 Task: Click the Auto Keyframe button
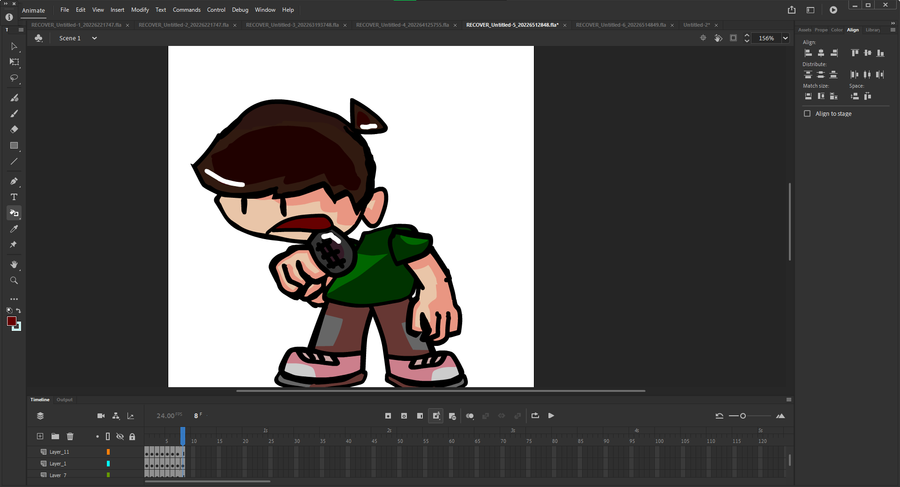[x=436, y=416]
